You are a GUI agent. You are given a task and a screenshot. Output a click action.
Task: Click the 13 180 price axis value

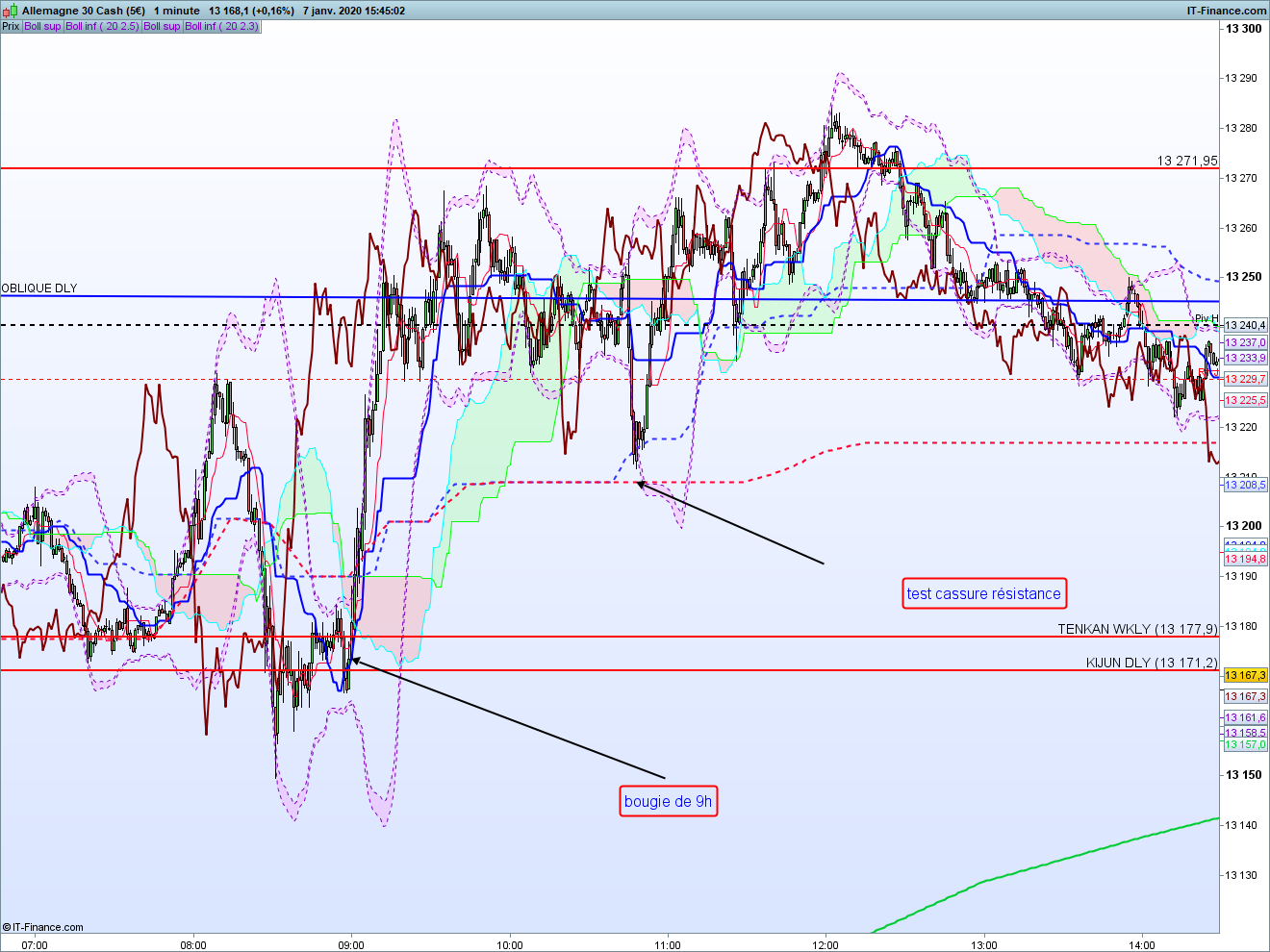click(x=1241, y=626)
